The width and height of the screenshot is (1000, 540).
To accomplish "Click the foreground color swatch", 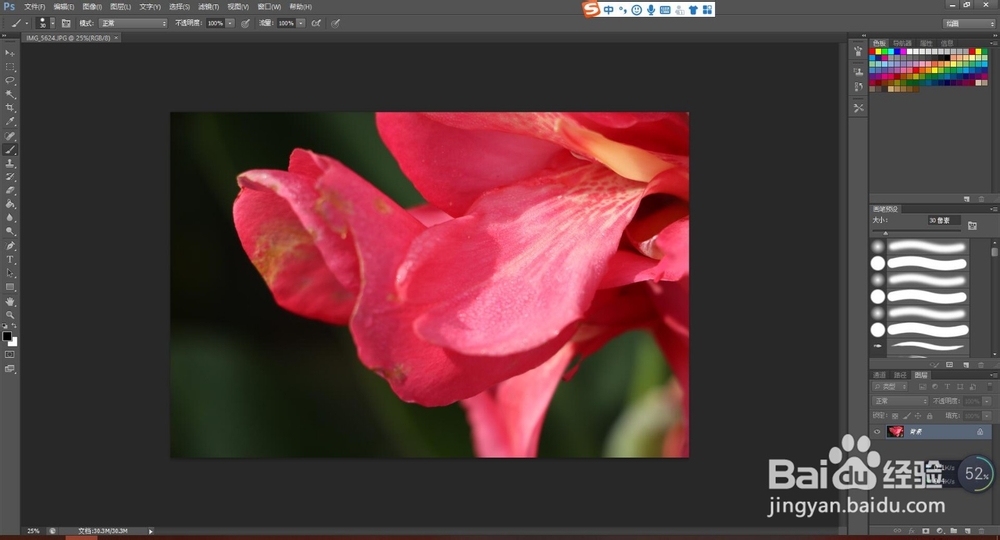I will click(7, 336).
